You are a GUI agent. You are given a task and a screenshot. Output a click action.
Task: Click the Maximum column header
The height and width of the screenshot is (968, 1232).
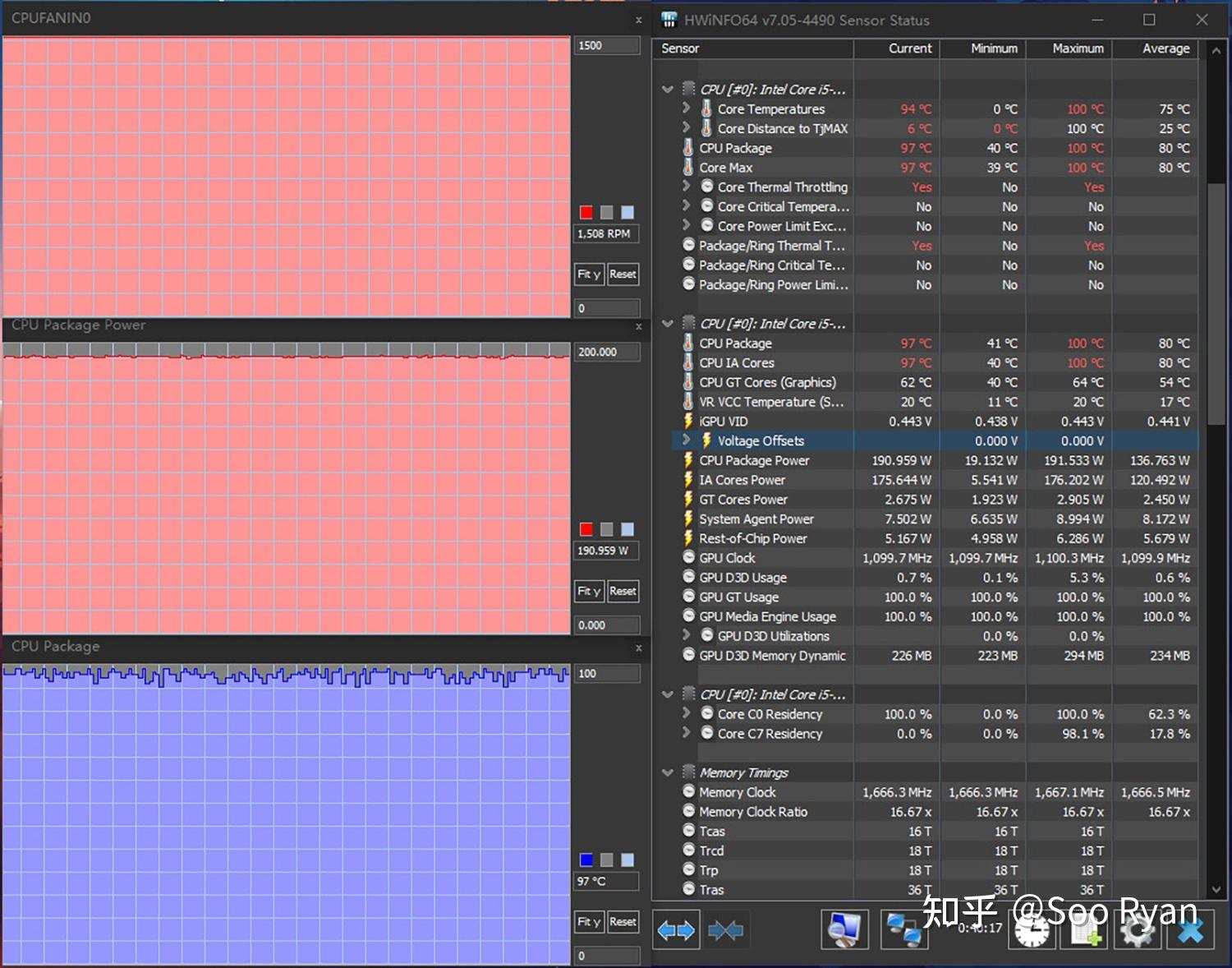coord(1069,48)
